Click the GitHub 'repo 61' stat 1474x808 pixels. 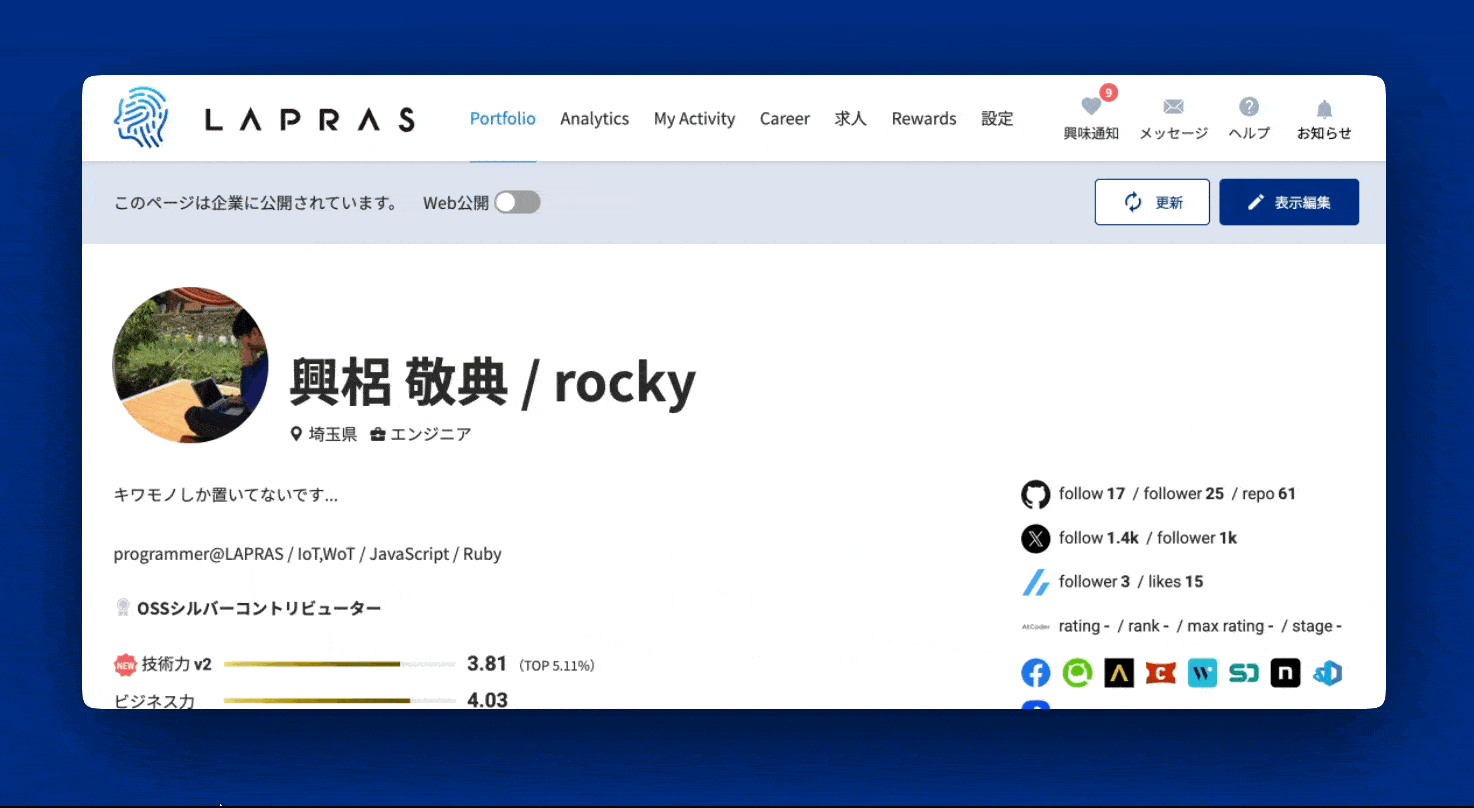point(1270,493)
